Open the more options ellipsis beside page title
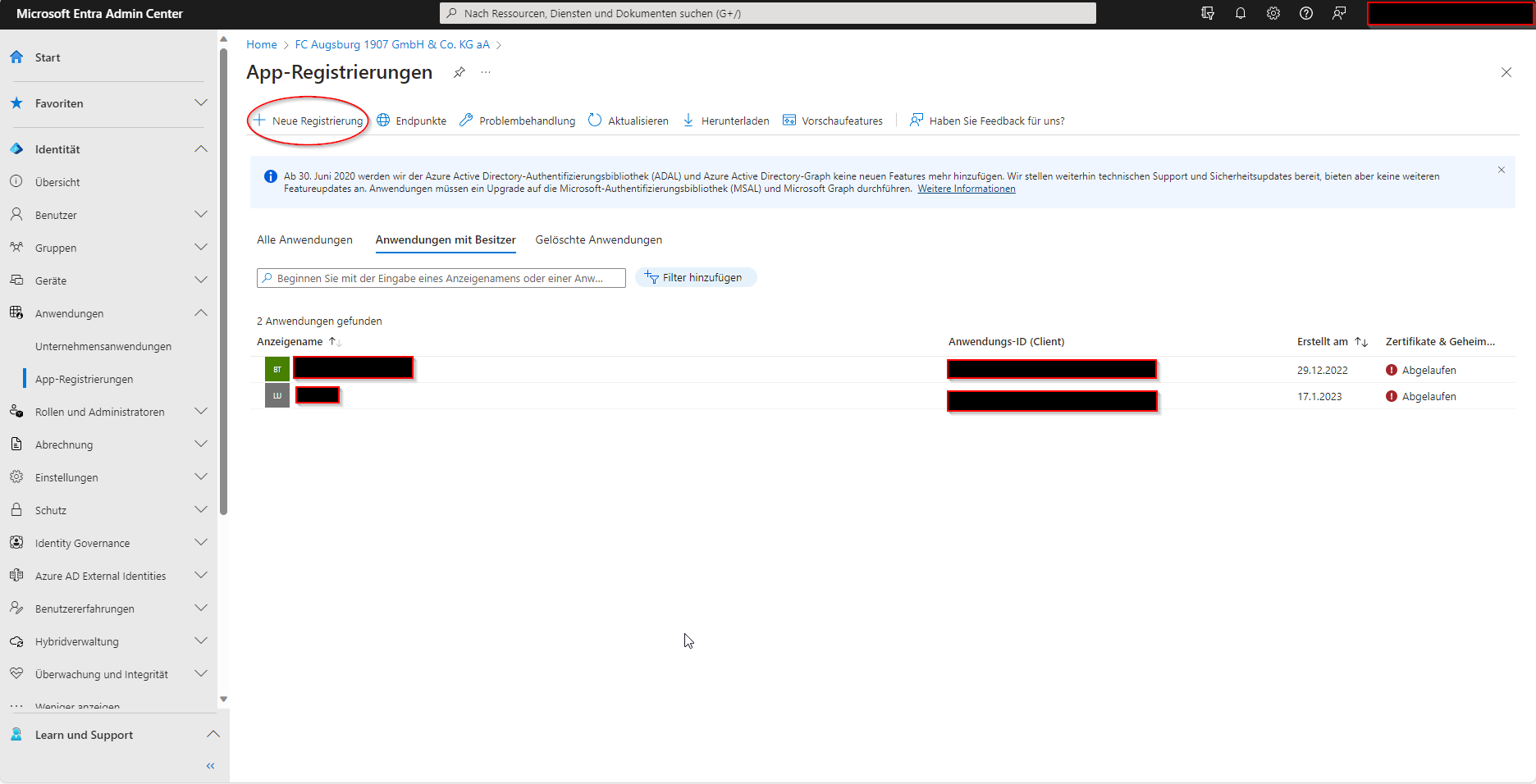Image resolution: width=1536 pixels, height=784 pixels. (x=486, y=72)
